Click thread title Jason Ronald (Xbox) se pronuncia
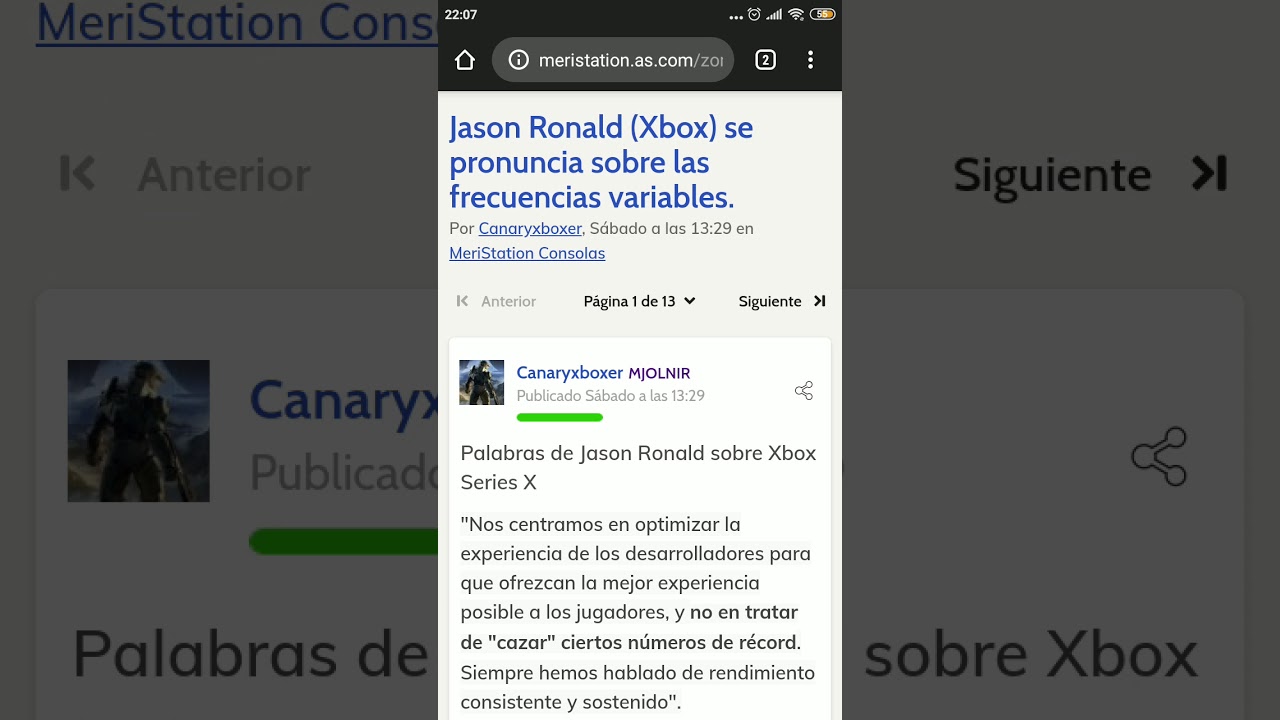Image resolution: width=1280 pixels, height=720 pixels. pyautogui.click(x=601, y=162)
